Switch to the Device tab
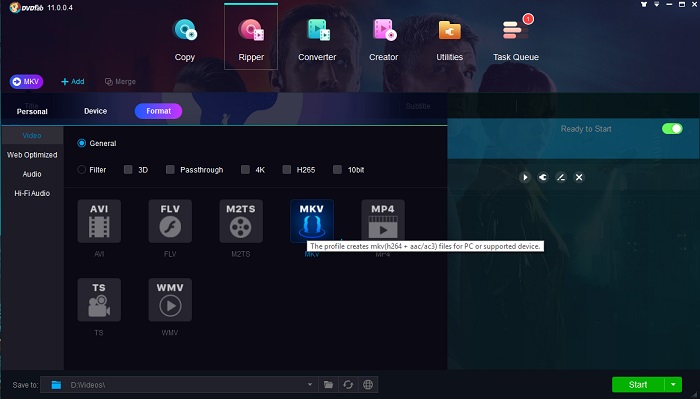The height and width of the screenshot is (399, 700). 96,111
